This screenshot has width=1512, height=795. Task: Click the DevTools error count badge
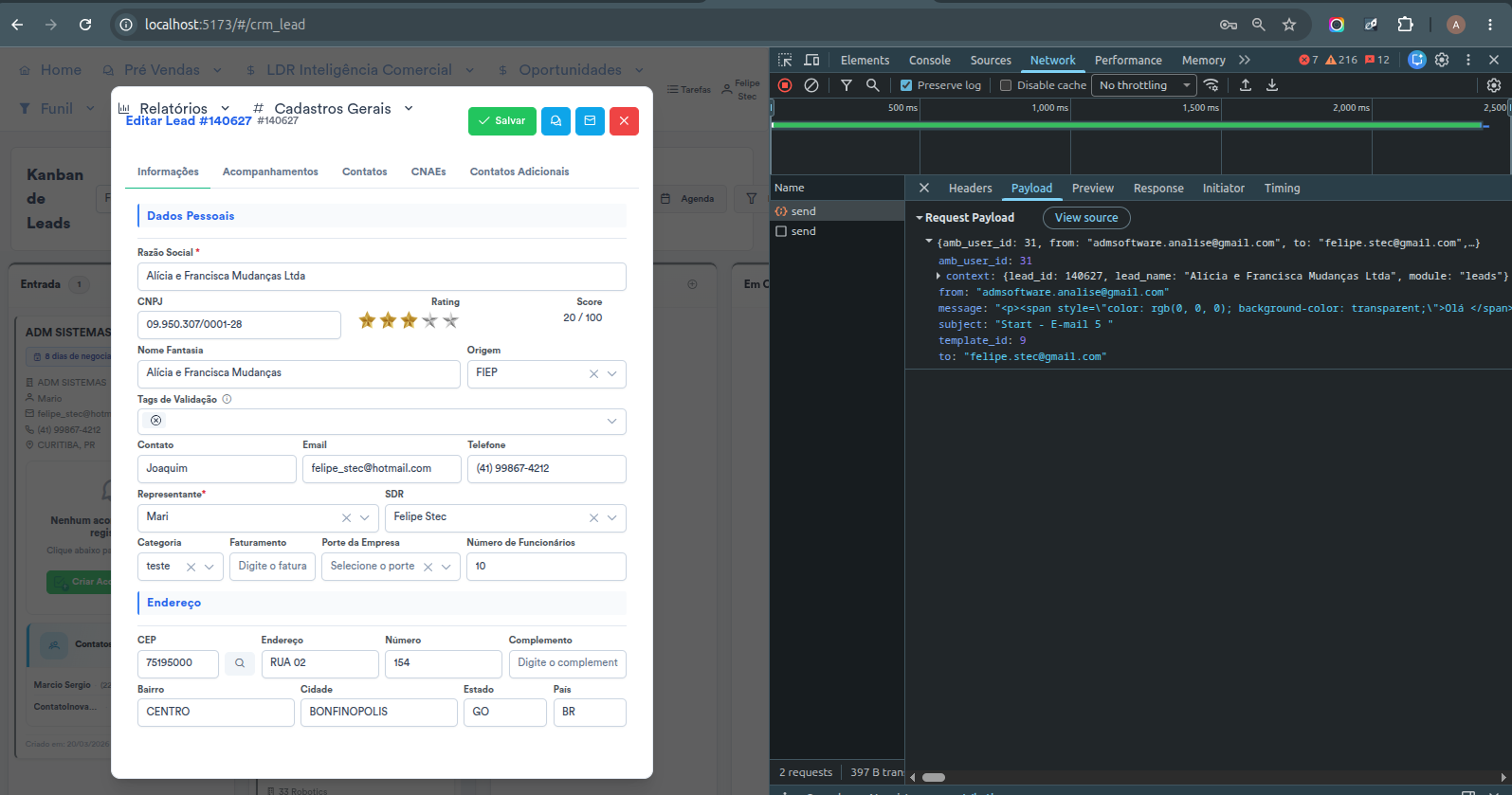click(x=1309, y=60)
